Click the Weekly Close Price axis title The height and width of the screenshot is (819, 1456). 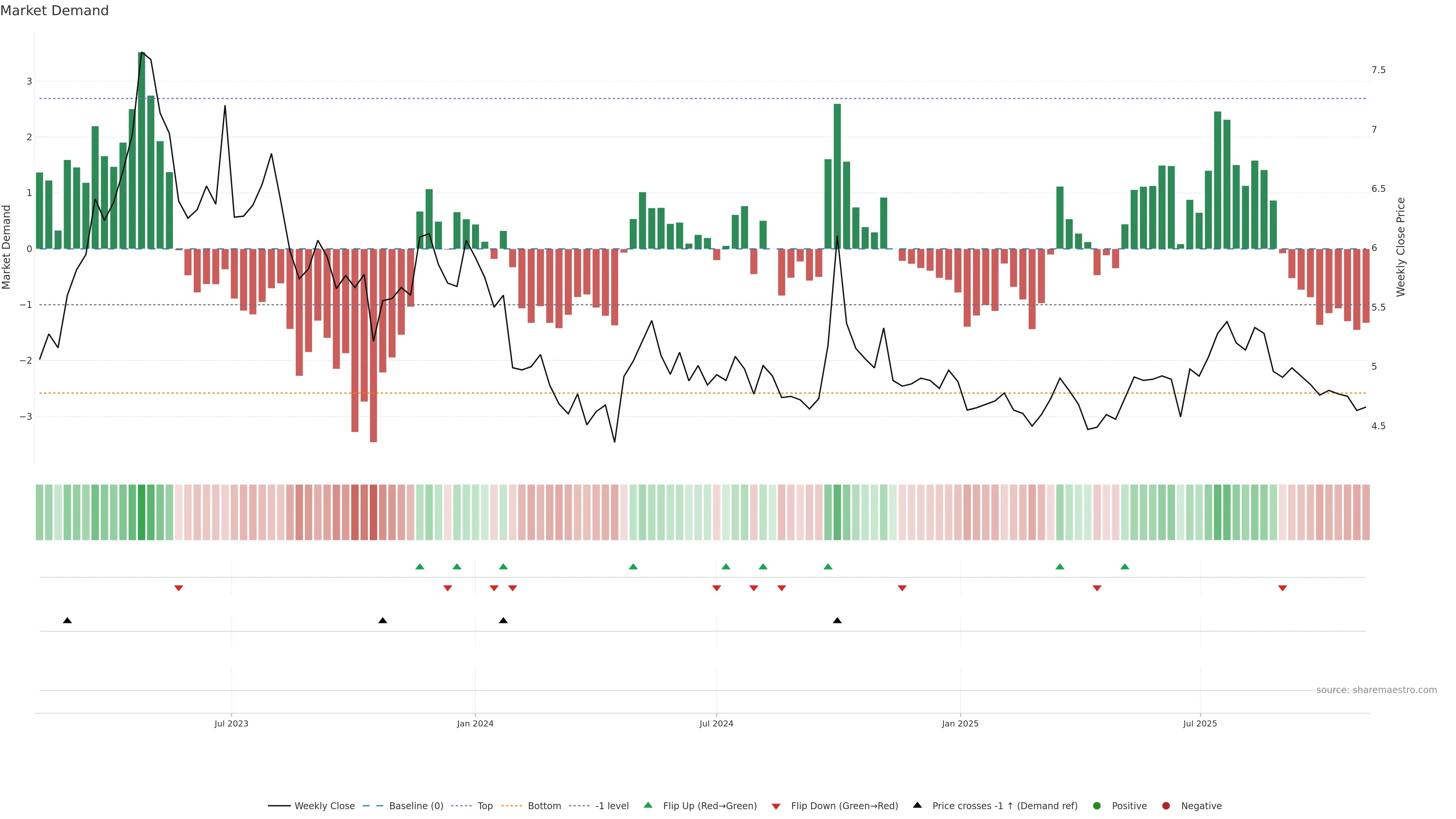tap(1400, 247)
